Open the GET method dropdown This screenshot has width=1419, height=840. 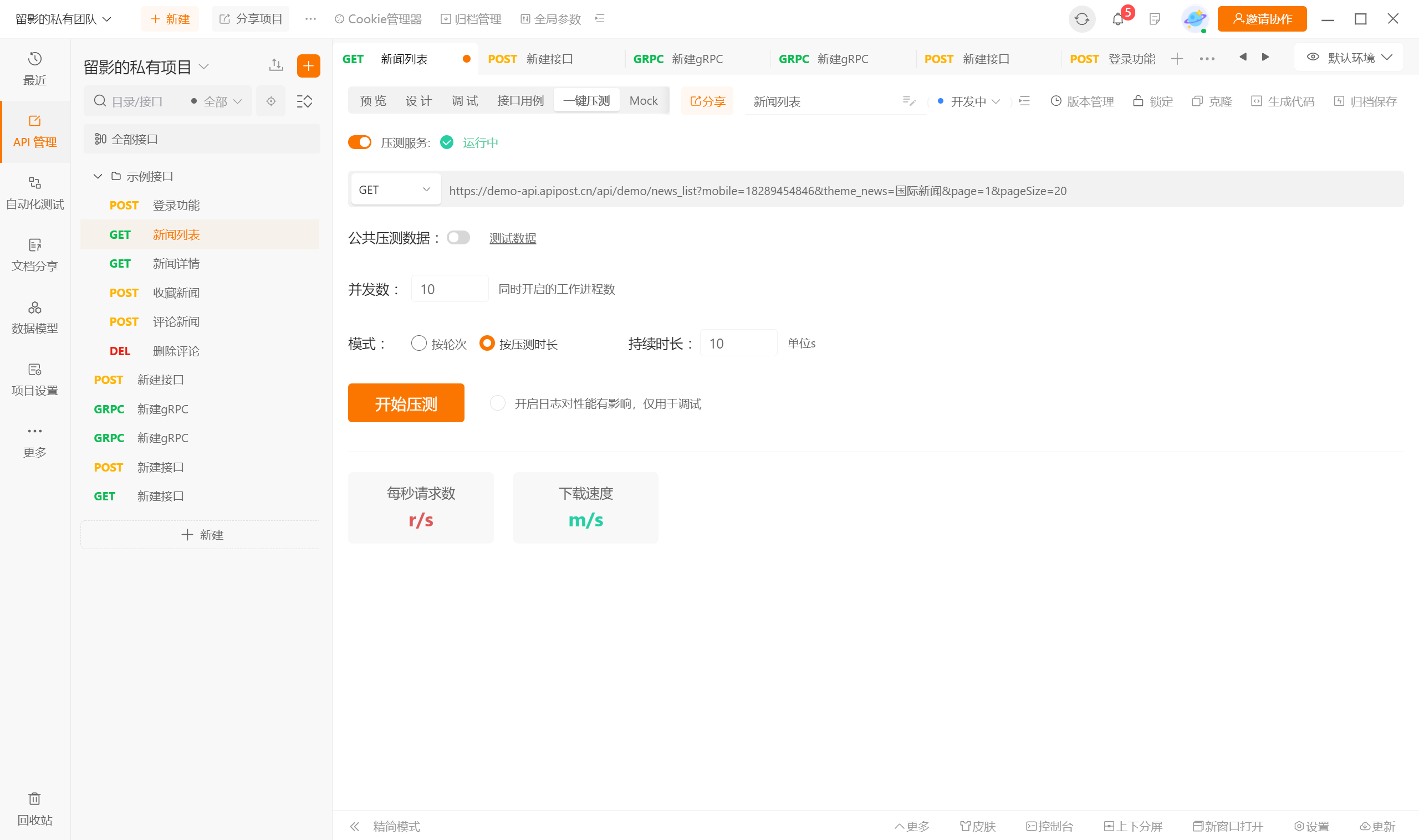[395, 189]
